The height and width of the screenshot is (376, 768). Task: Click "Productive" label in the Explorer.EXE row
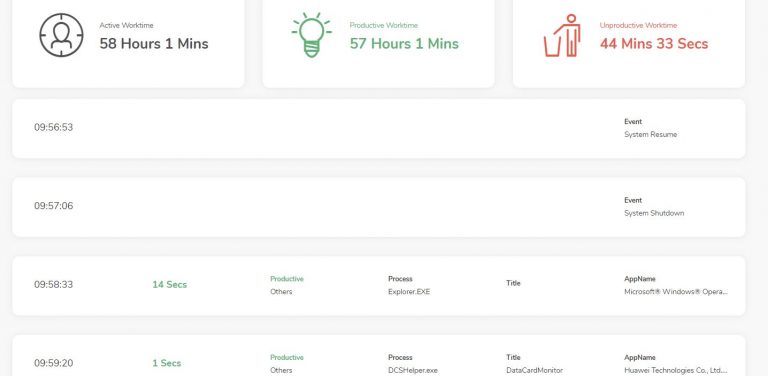pos(287,279)
